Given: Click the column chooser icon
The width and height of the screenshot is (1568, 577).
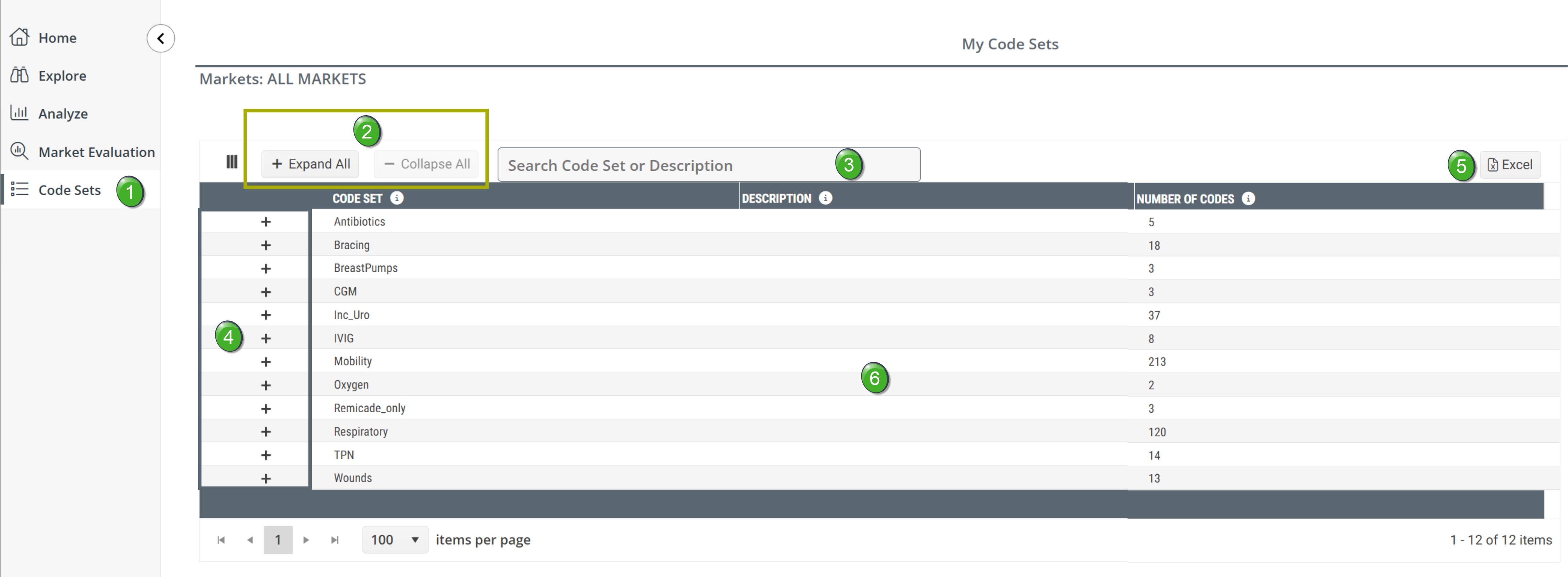Looking at the screenshot, I should coord(231,162).
